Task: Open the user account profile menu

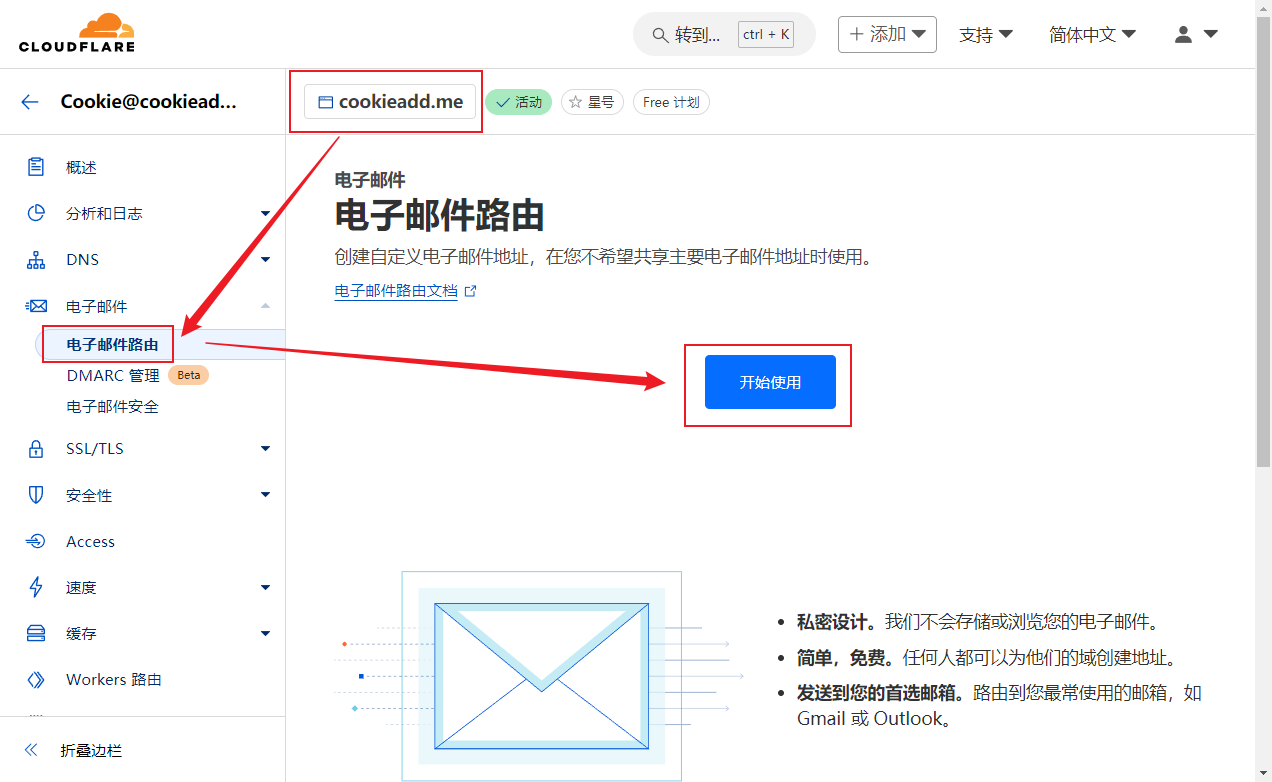Action: pos(1195,34)
